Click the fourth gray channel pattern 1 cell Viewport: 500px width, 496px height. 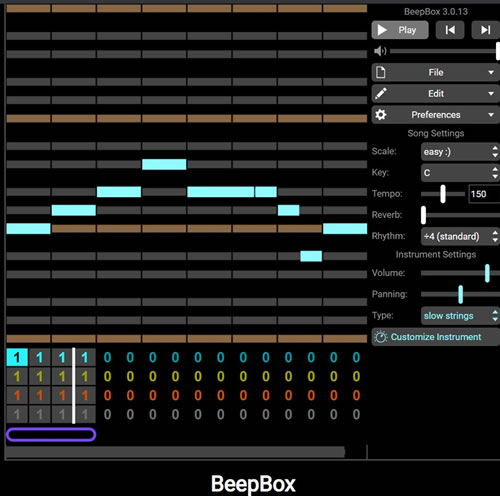[x=85, y=415]
